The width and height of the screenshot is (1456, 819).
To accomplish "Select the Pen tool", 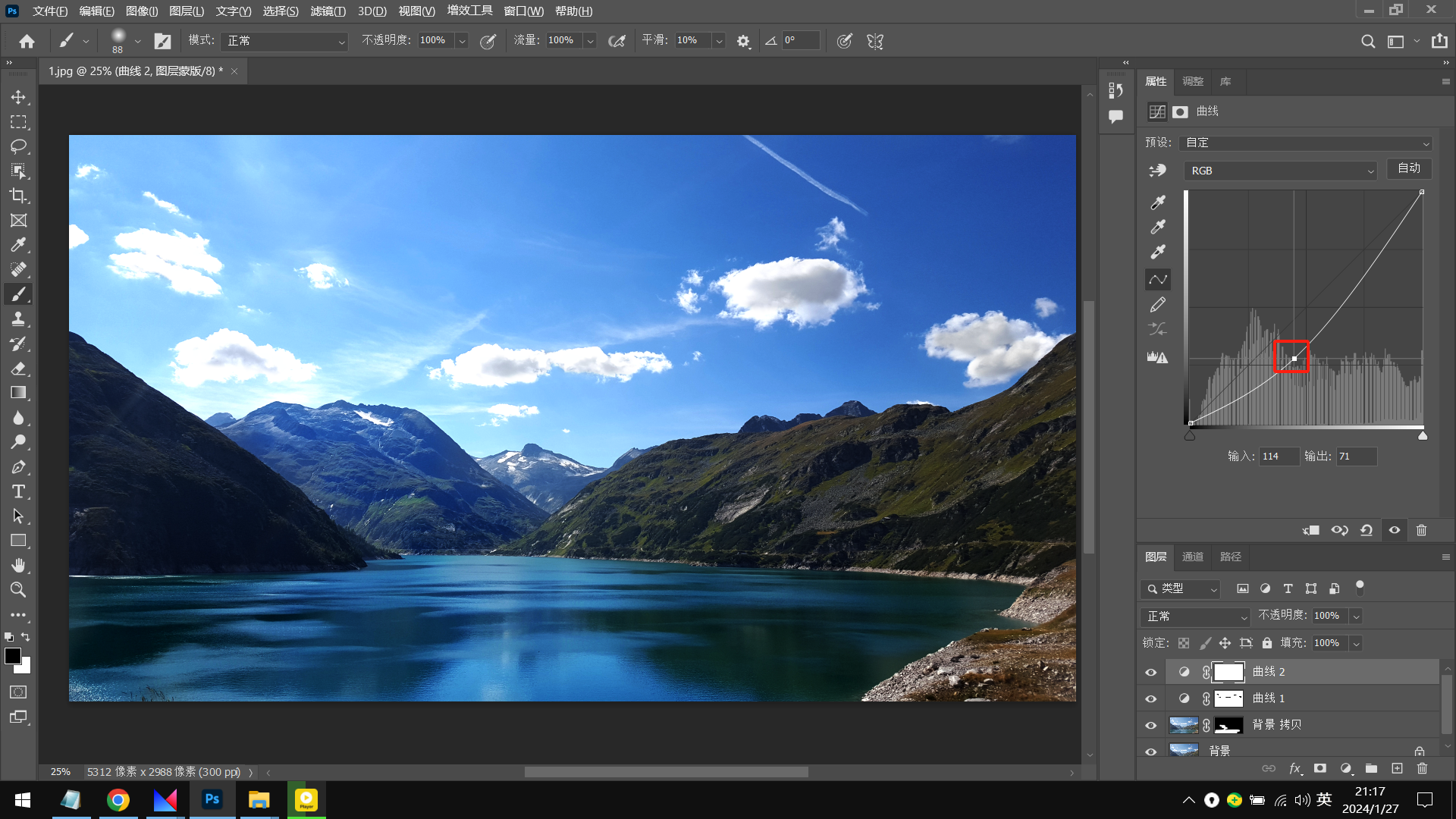I will pos(18,467).
